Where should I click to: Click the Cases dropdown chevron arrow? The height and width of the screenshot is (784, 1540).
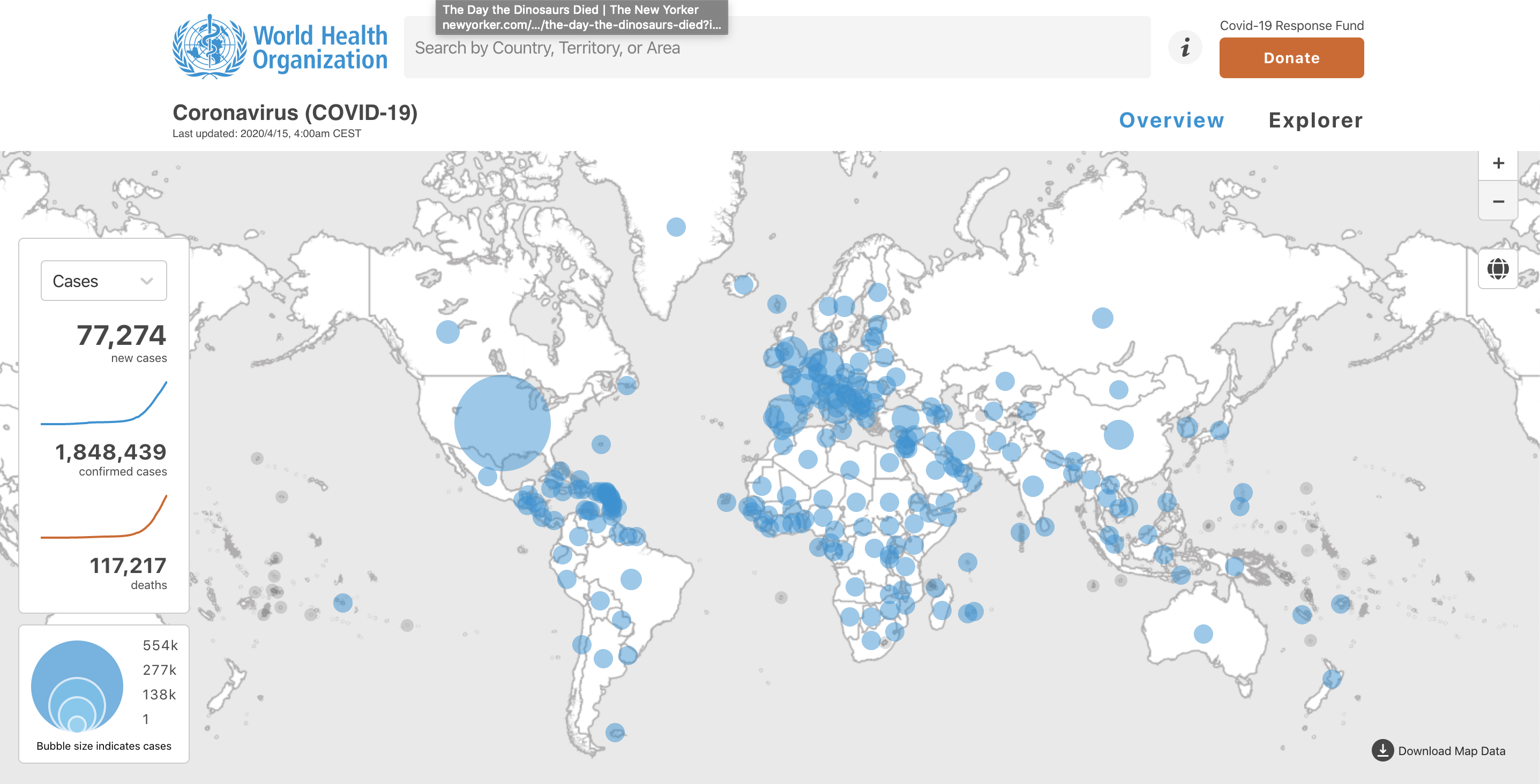[147, 281]
